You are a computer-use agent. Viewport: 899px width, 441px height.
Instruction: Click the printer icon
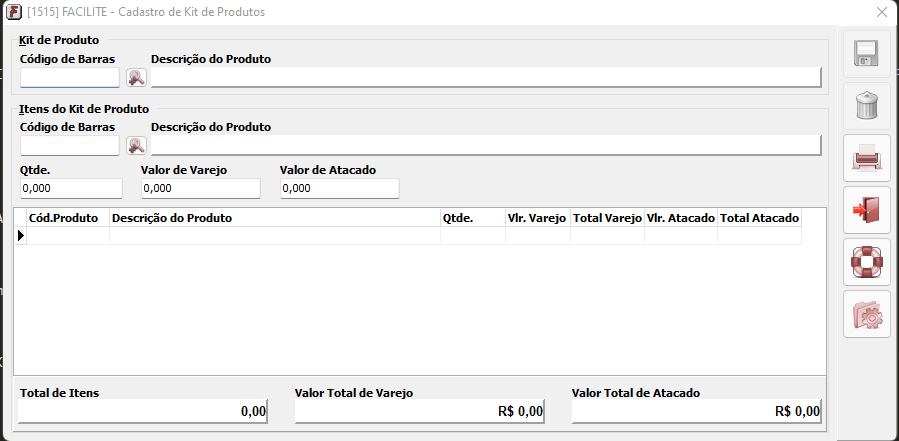pyautogui.click(x=866, y=157)
